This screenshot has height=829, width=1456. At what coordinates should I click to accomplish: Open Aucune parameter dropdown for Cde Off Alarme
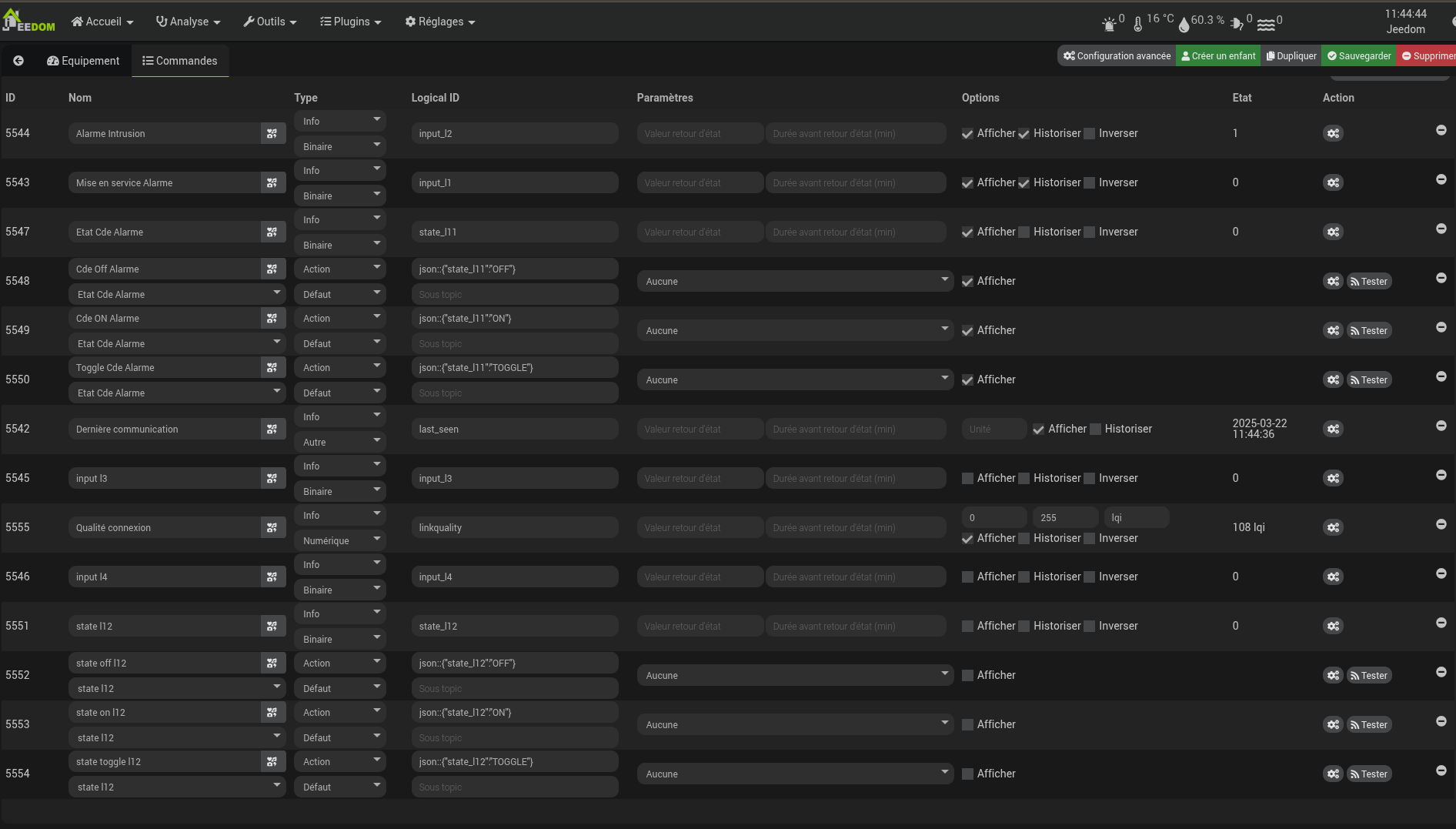[795, 281]
